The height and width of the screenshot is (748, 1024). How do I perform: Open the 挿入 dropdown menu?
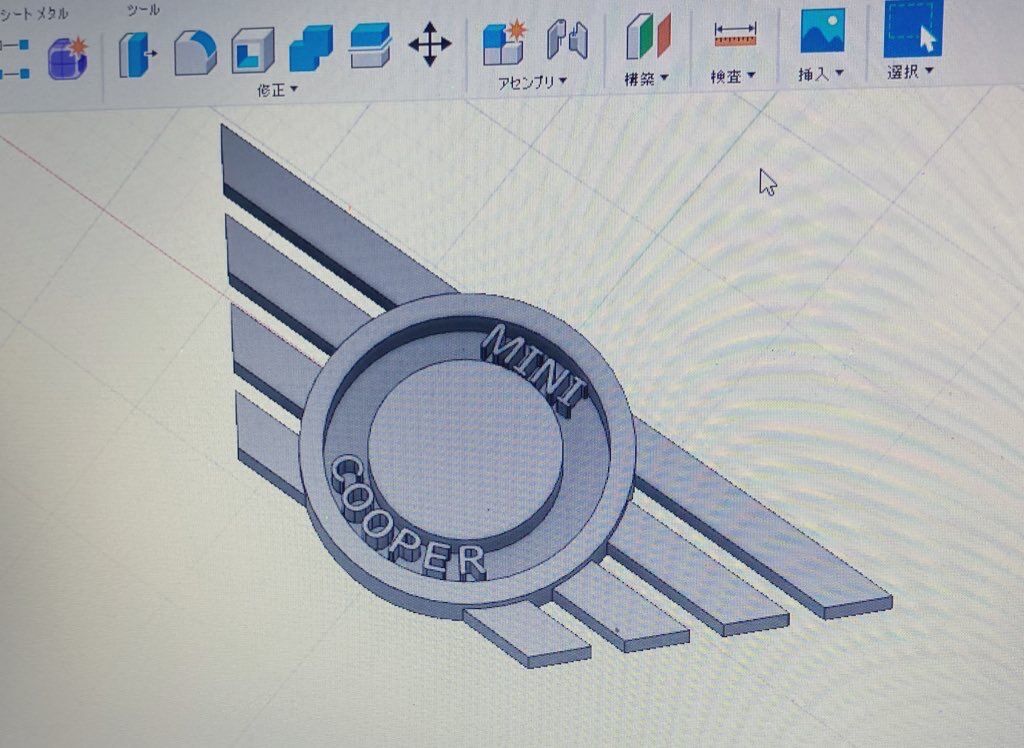point(821,74)
